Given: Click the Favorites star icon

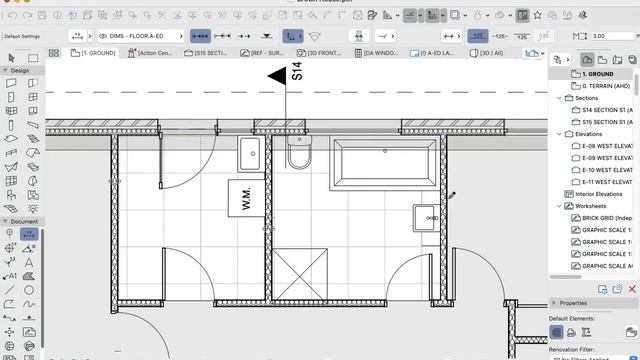Looking at the screenshot, I should point(538,16).
